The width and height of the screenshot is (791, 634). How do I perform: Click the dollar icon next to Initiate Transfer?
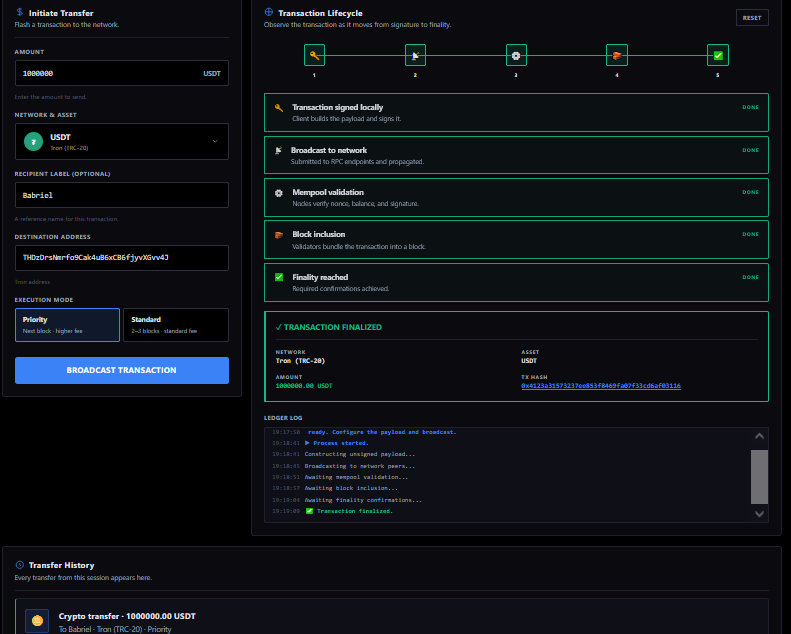click(x=19, y=12)
